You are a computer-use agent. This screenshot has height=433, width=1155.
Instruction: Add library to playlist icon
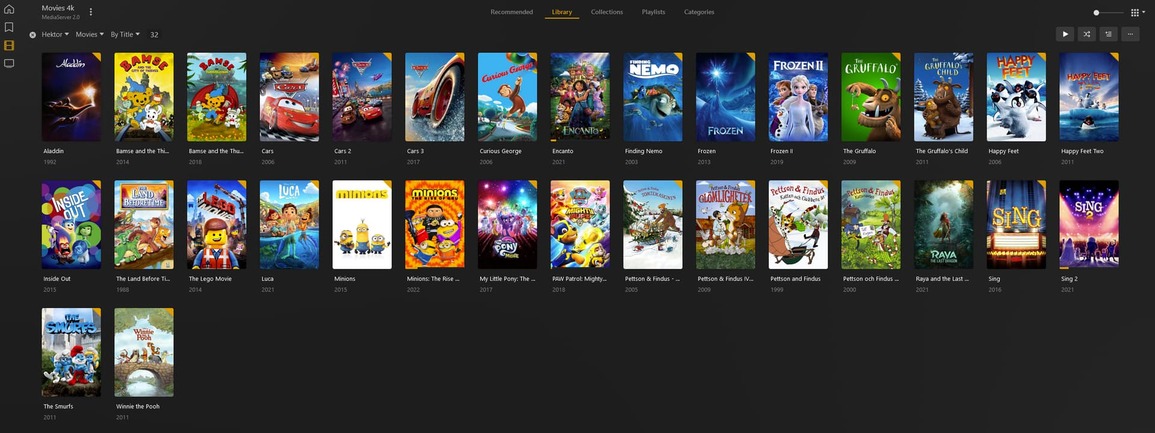1108,34
